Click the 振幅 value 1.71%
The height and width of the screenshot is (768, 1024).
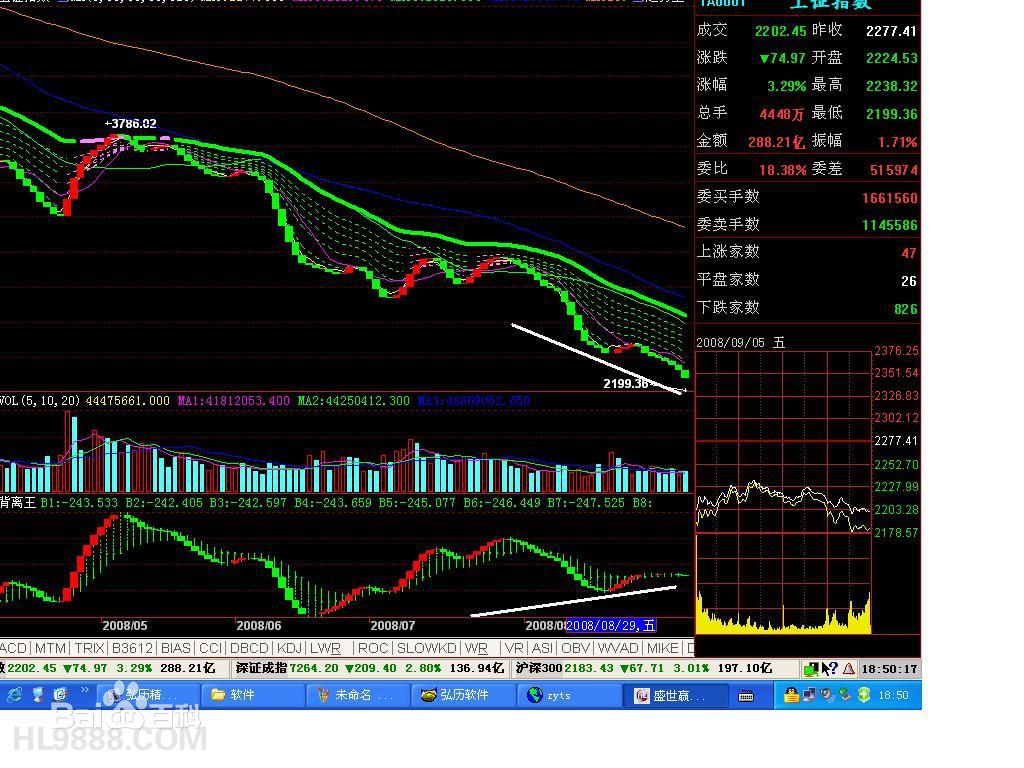point(897,142)
